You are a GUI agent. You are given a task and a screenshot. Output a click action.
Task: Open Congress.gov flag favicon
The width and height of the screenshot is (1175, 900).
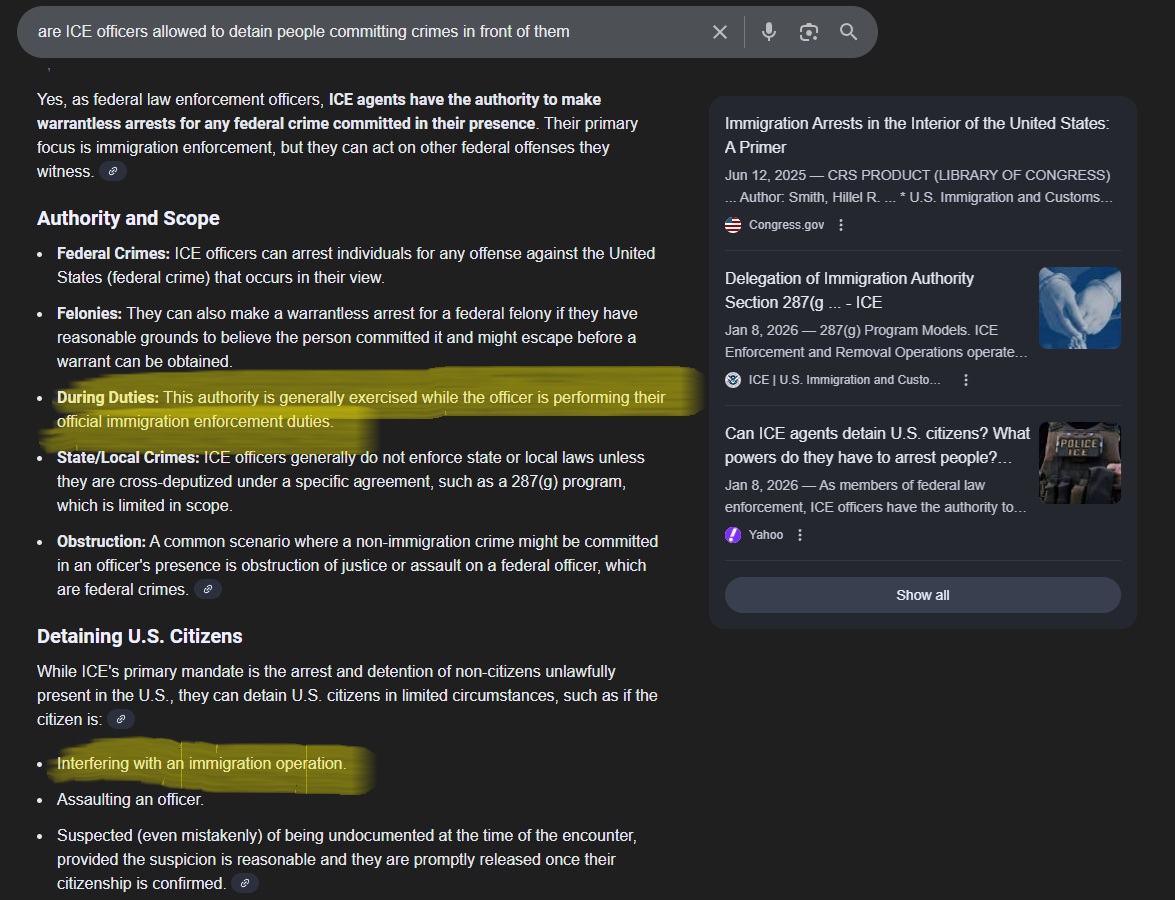(x=733, y=225)
